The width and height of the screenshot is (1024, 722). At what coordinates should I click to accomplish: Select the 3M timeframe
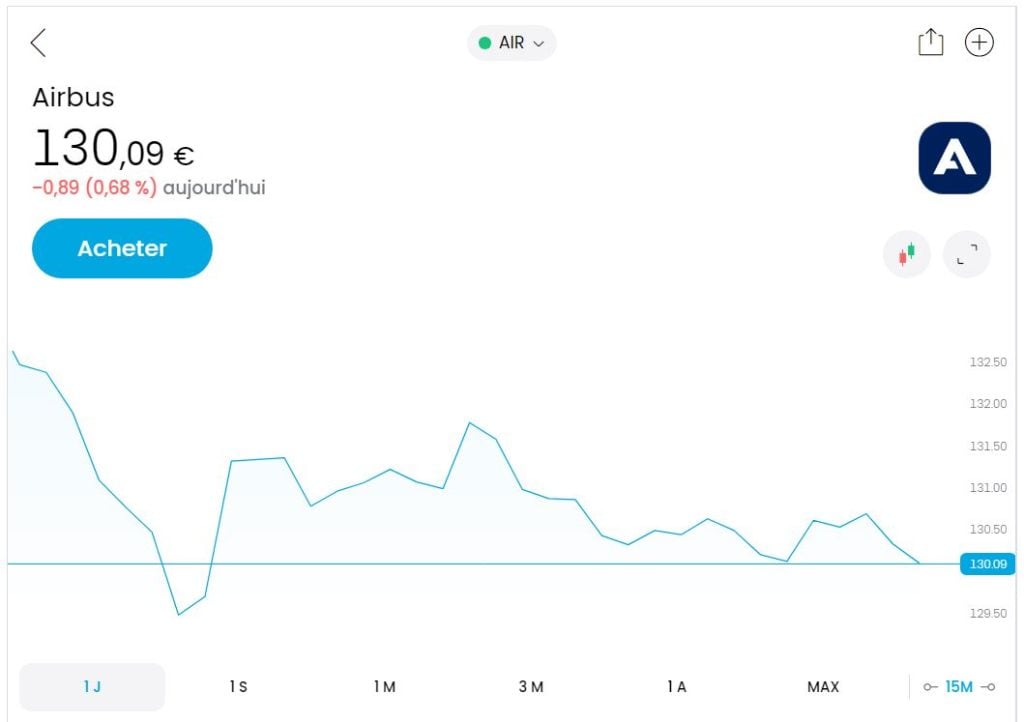(532, 687)
